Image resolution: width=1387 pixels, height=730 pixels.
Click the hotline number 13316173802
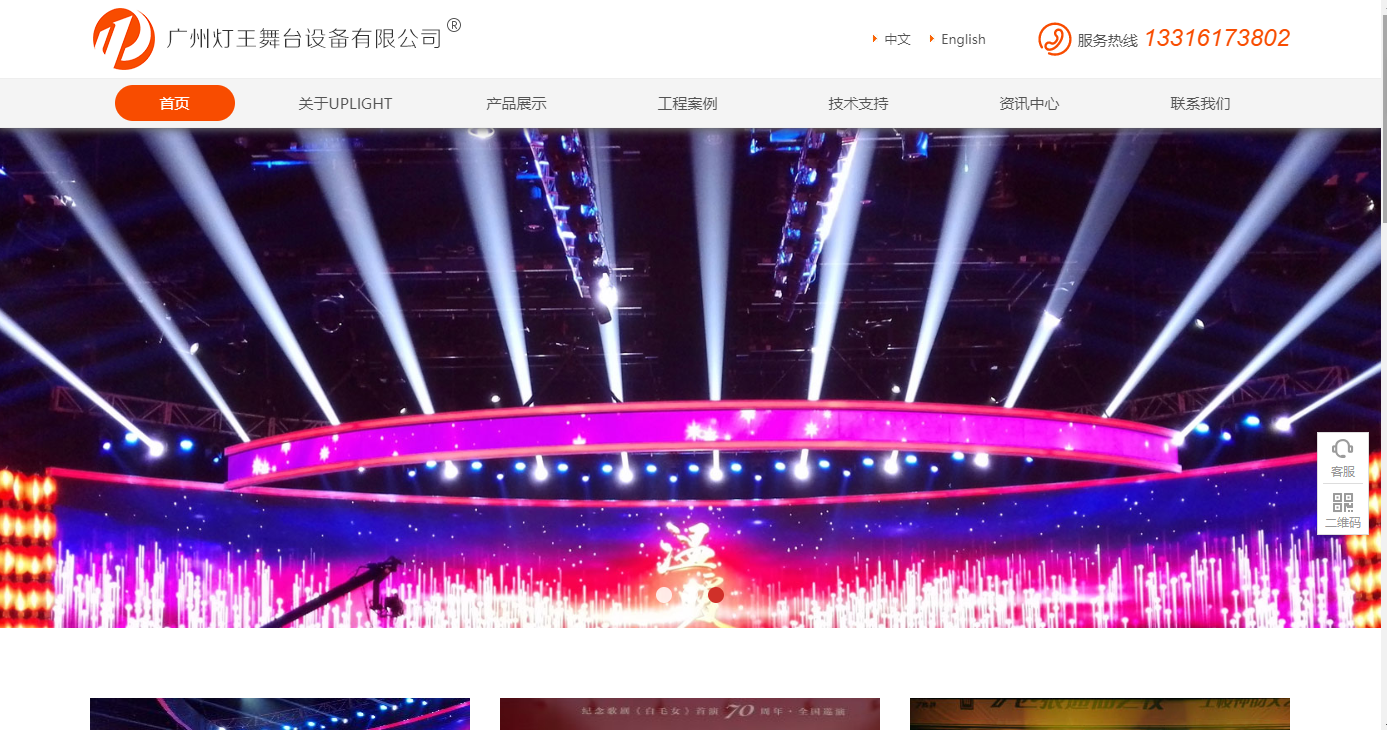1217,38
